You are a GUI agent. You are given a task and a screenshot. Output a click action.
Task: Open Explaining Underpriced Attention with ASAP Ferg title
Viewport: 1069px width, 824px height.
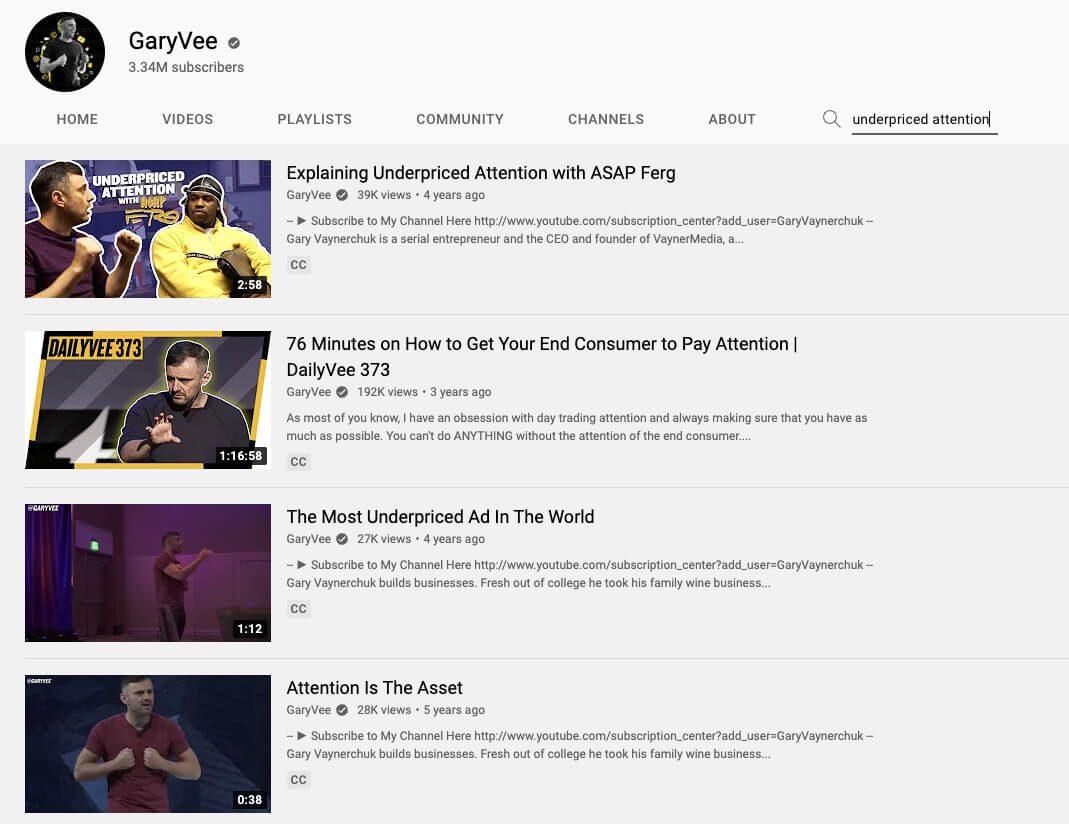coord(481,173)
